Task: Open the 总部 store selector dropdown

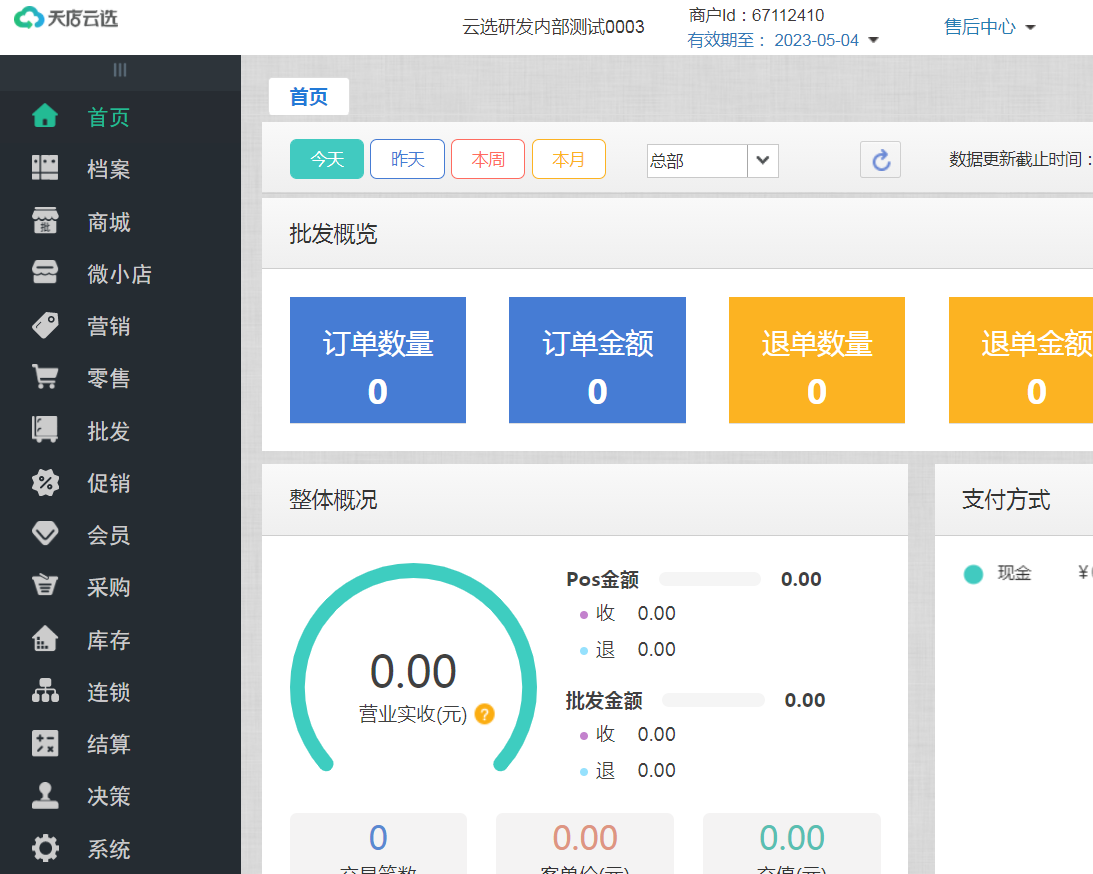Action: click(712, 160)
